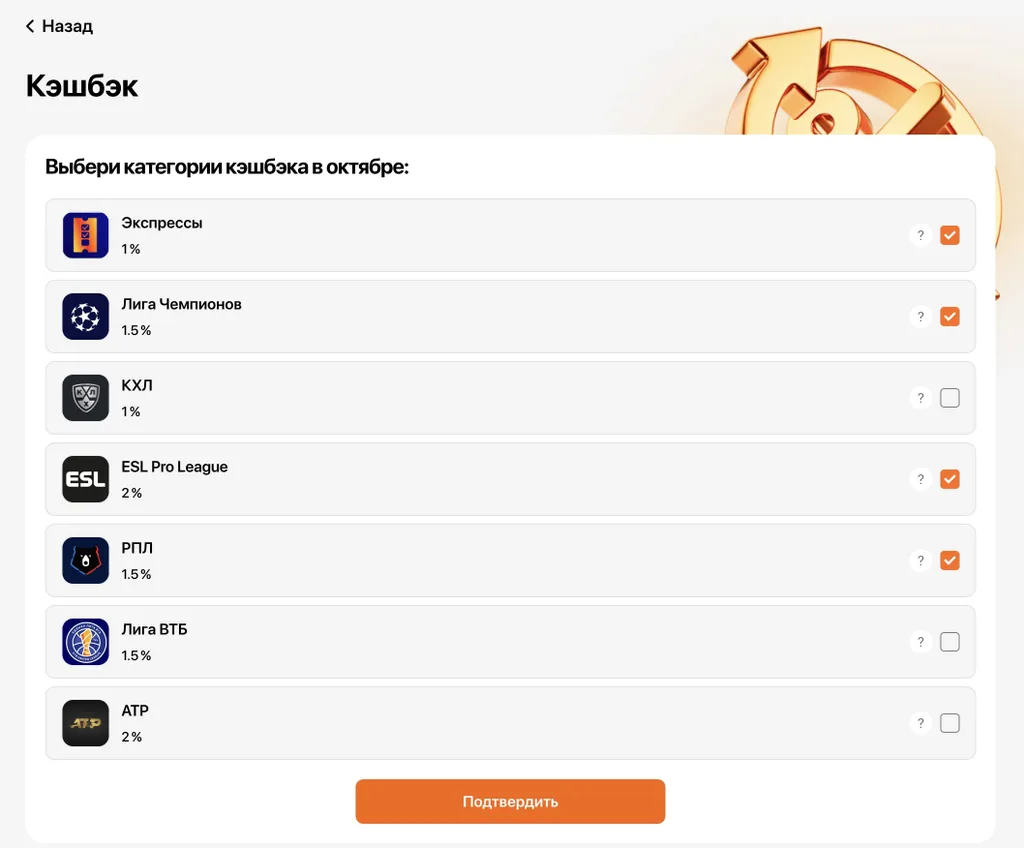1024x848 pixels.
Task: Open help tooltip for ATP category
Action: click(x=920, y=723)
